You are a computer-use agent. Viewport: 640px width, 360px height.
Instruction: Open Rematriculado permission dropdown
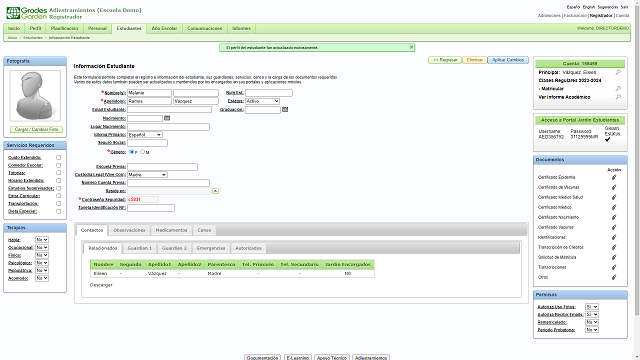[592, 322]
